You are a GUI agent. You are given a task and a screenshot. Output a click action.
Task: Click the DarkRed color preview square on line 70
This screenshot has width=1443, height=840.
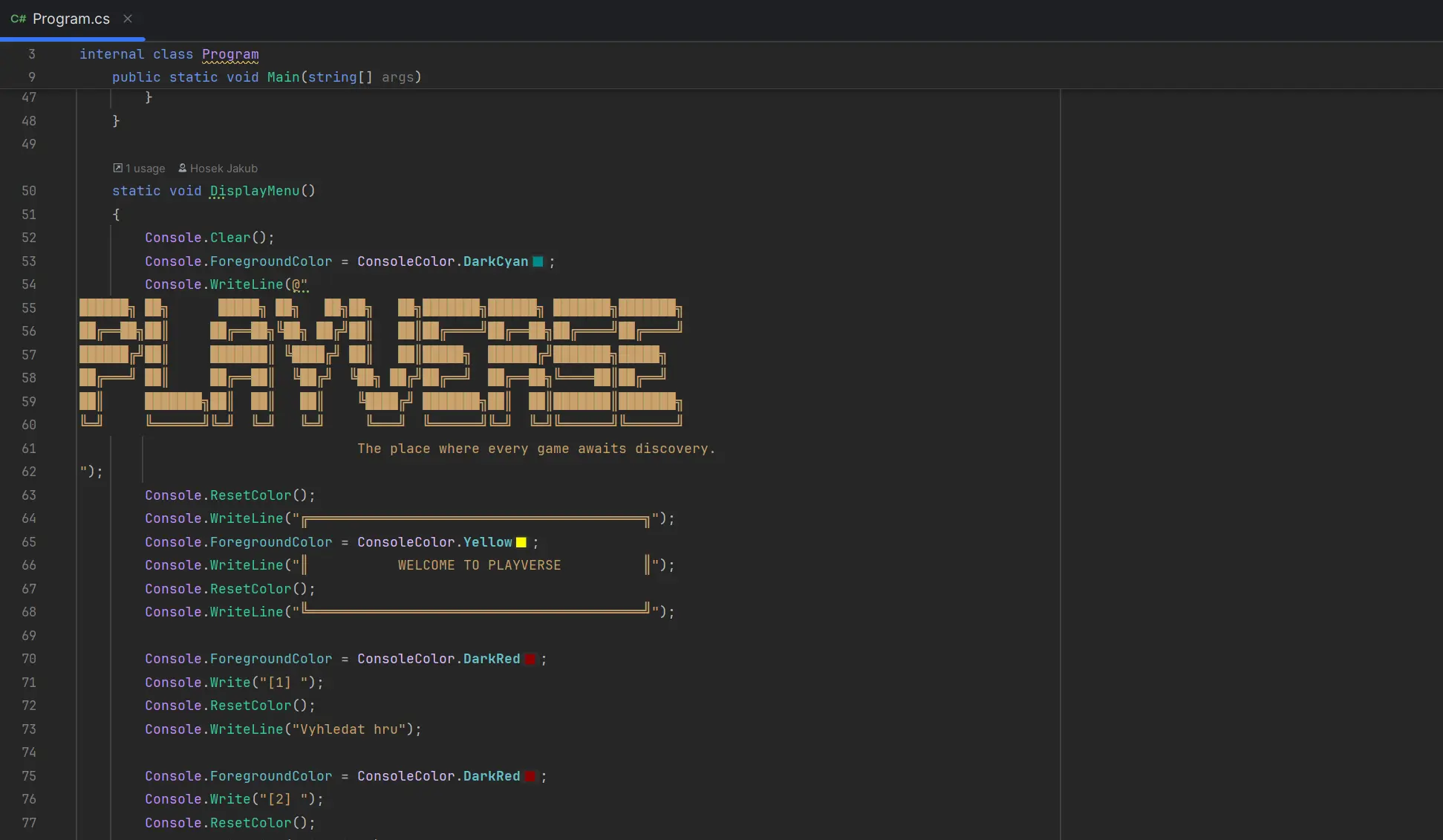pos(529,659)
